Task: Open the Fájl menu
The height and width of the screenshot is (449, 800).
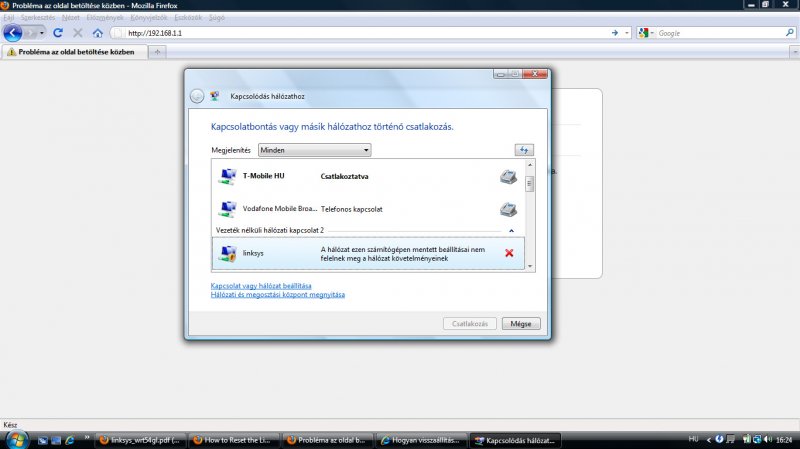Action: [x=9, y=17]
